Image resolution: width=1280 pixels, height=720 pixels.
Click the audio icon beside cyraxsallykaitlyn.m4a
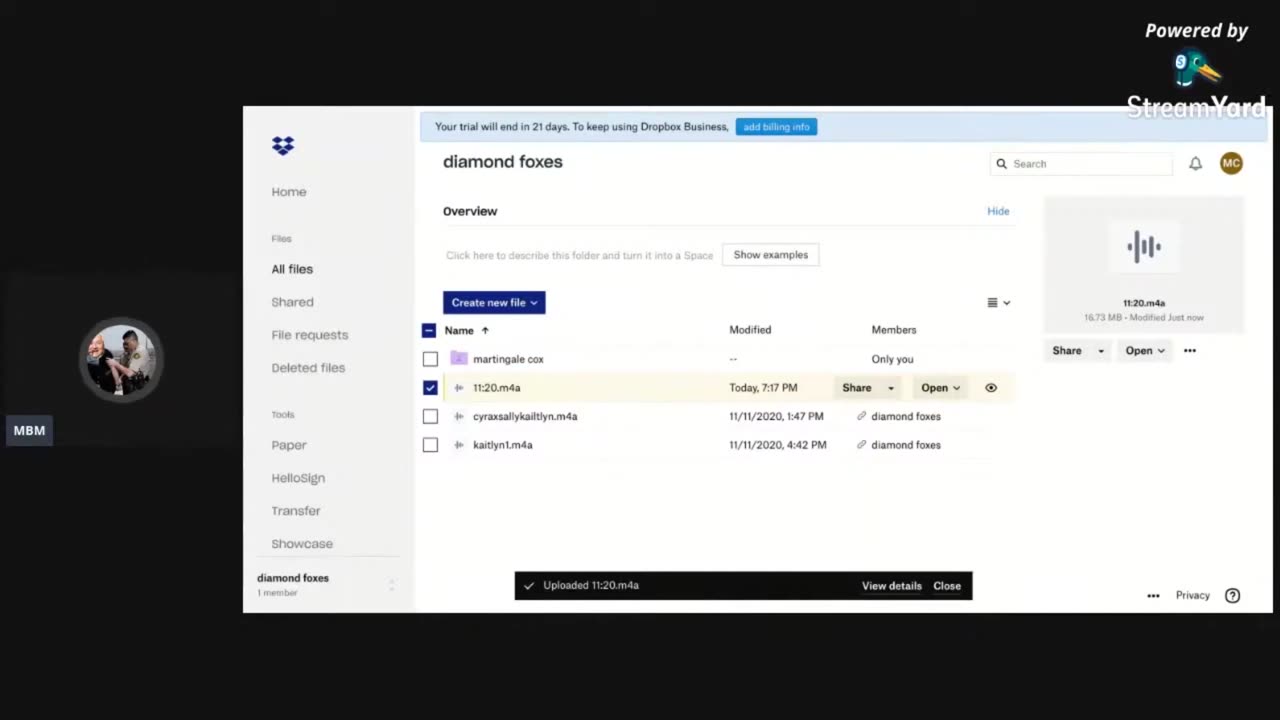click(459, 416)
